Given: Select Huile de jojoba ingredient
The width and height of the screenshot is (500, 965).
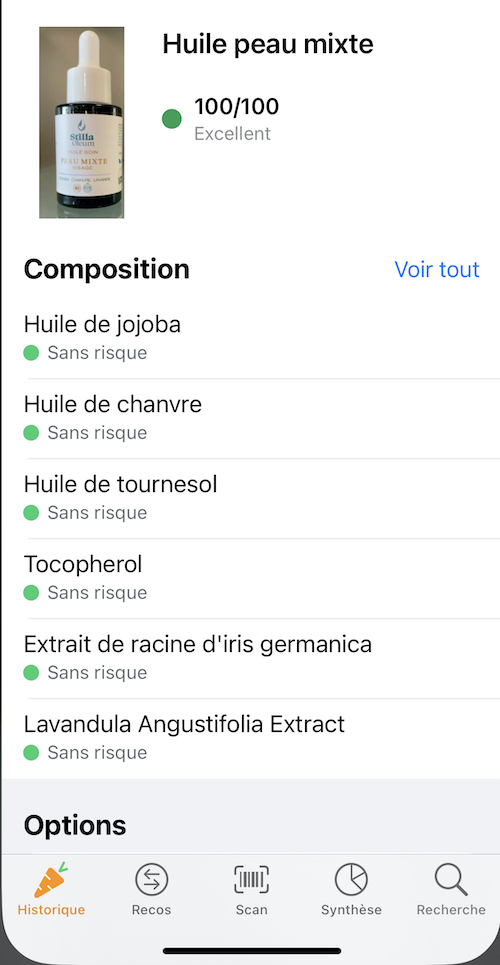Looking at the screenshot, I should point(250,338).
